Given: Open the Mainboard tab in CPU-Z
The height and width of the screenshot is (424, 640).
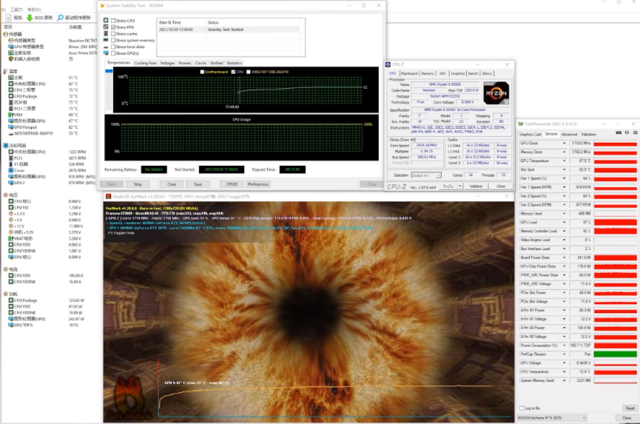Looking at the screenshot, I should 410,73.
